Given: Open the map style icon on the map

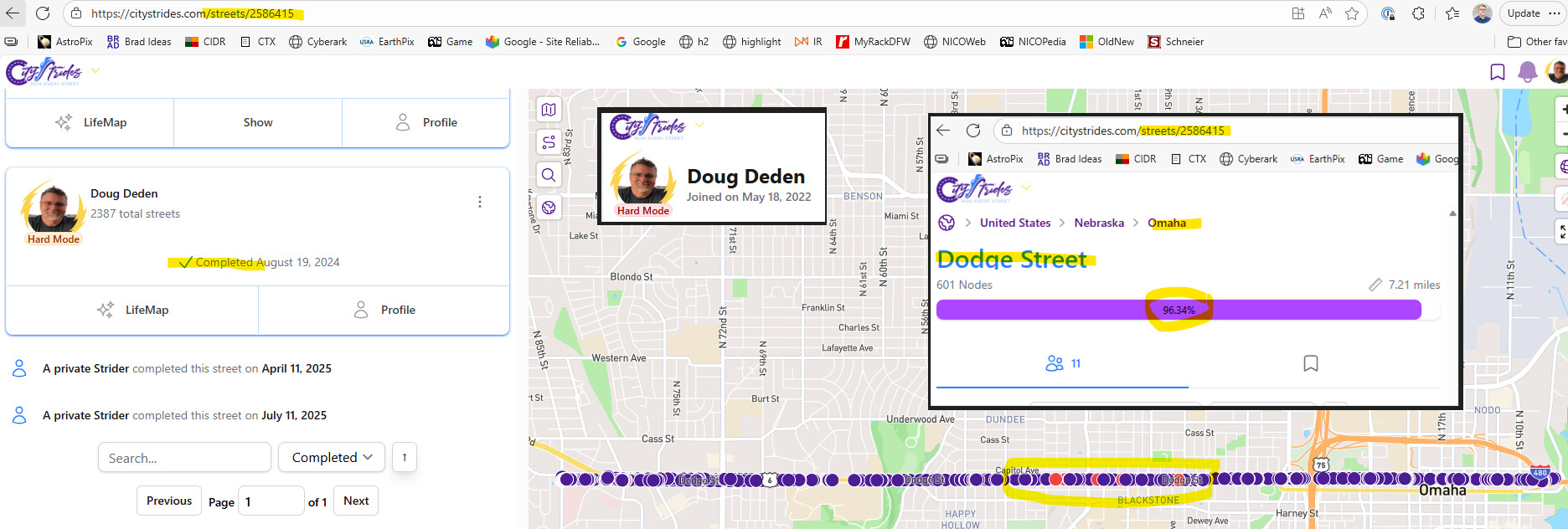Looking at the screenshot, I should 549,110.
